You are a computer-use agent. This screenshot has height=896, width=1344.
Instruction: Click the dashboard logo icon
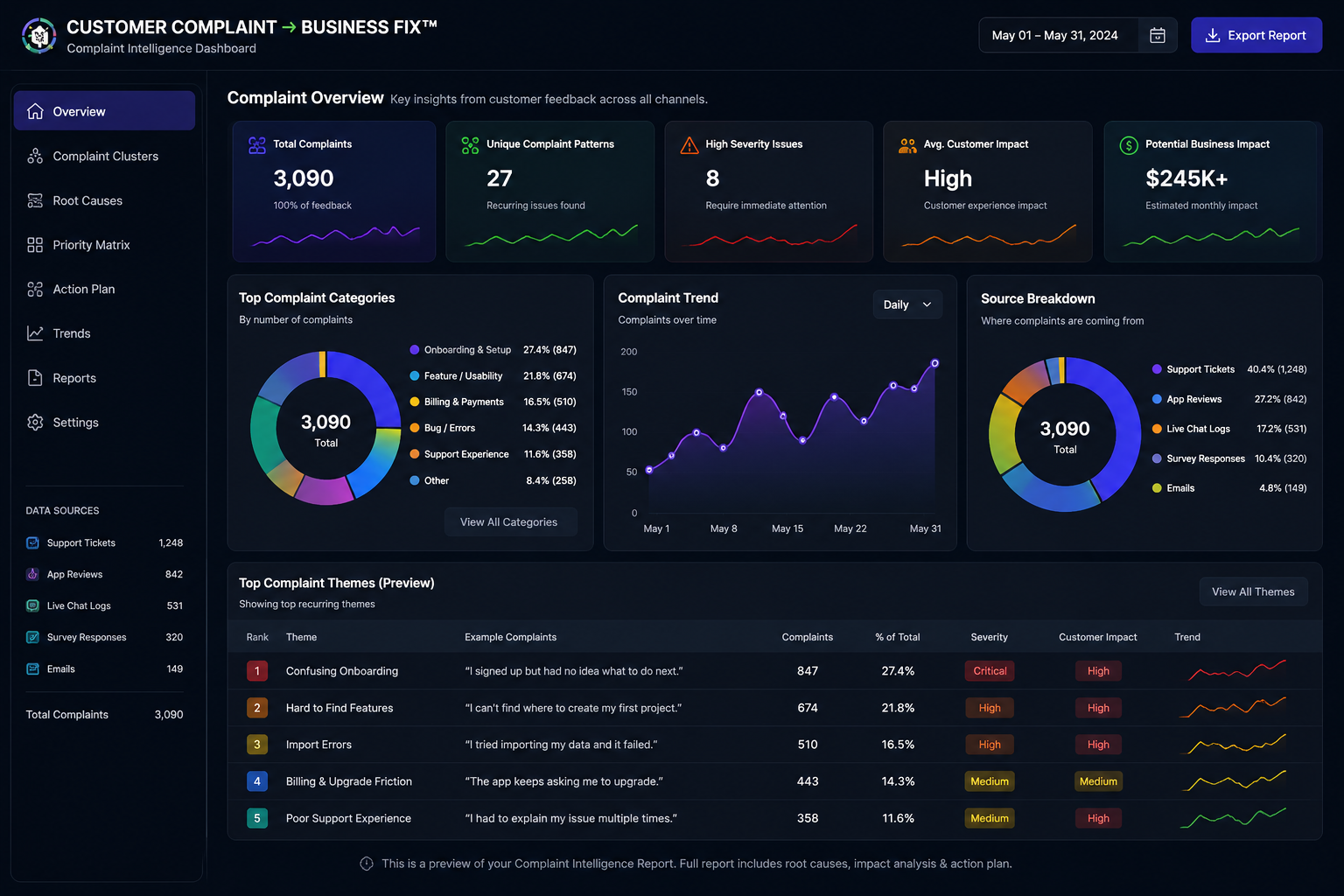tap(38, 36)
